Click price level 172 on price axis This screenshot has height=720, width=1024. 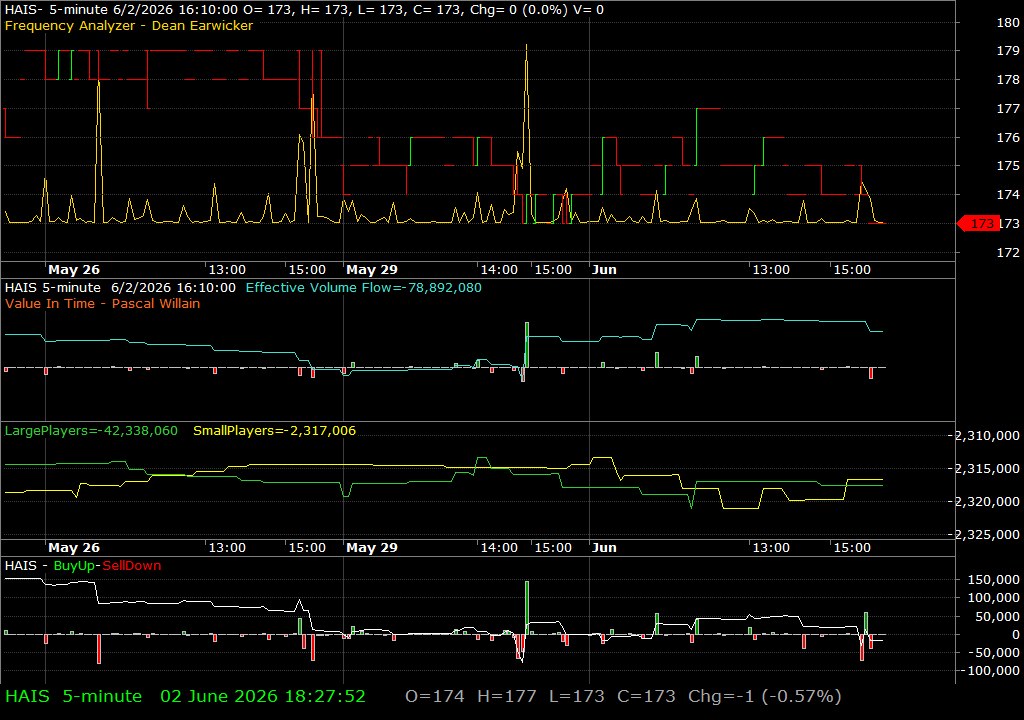[1008, 252]
